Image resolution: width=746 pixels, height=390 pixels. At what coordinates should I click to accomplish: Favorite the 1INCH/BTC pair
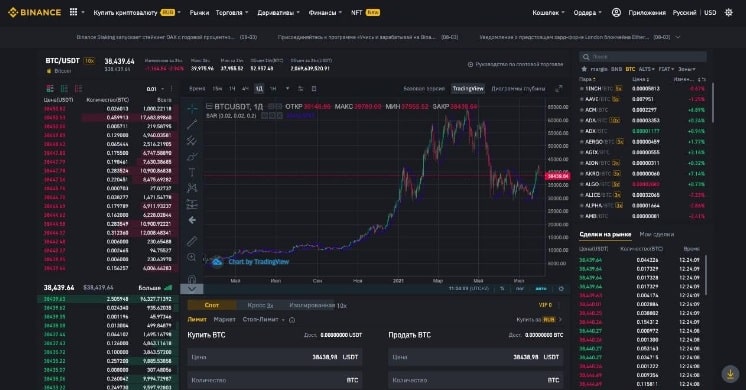coord(581,88)
